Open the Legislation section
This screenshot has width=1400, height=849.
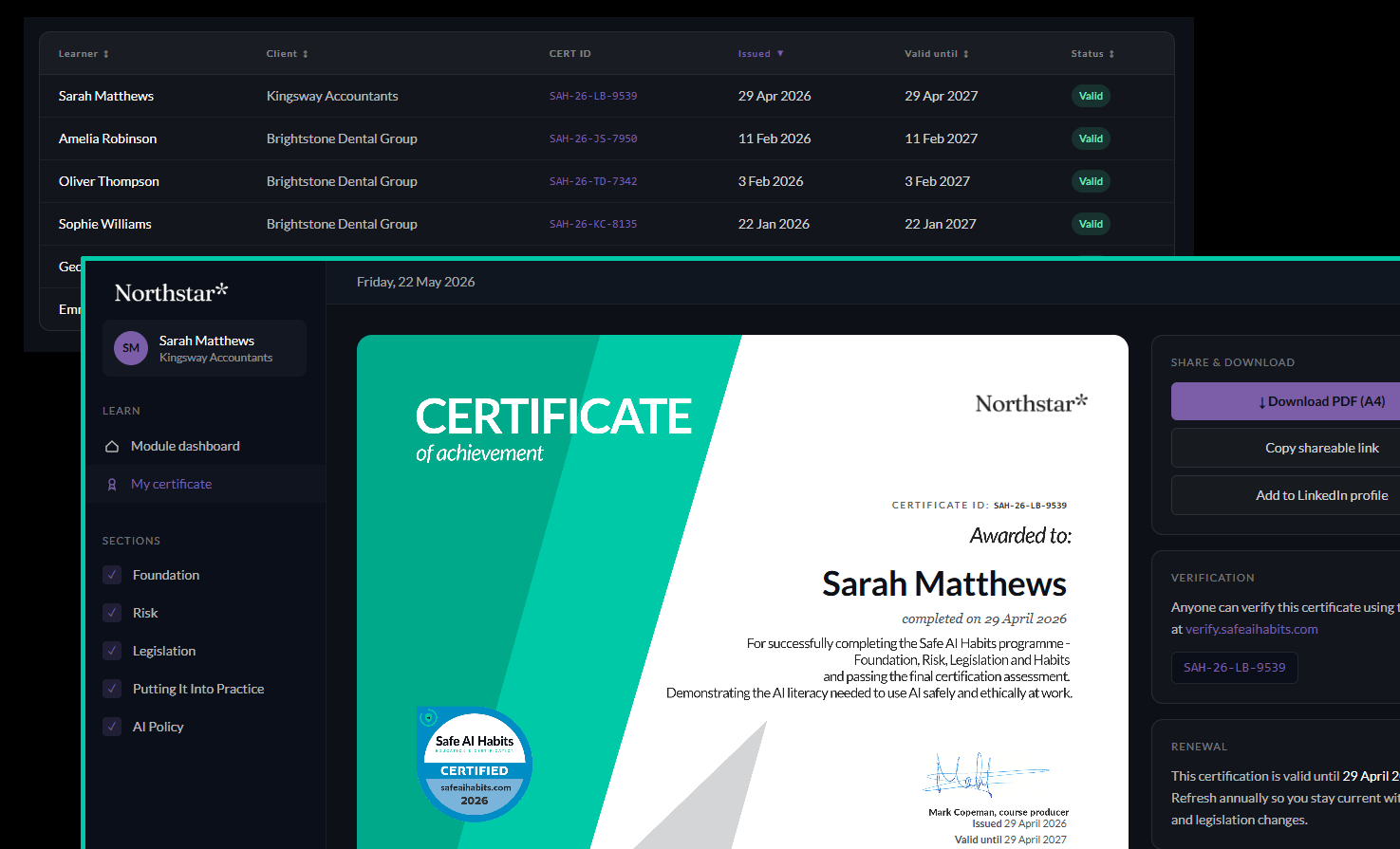tap(164, 651)
